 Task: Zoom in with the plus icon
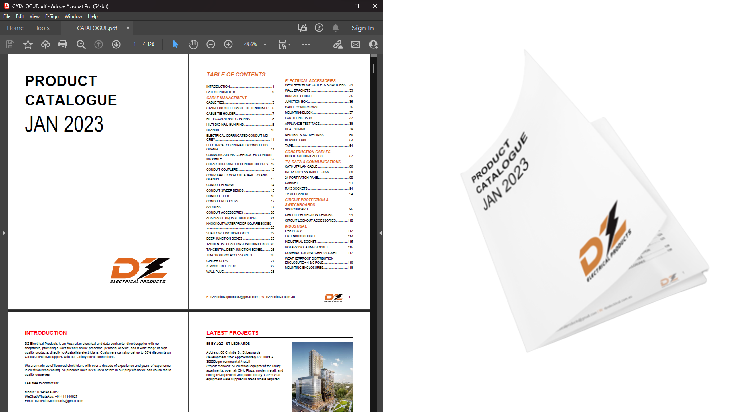(x=228, y=45)
